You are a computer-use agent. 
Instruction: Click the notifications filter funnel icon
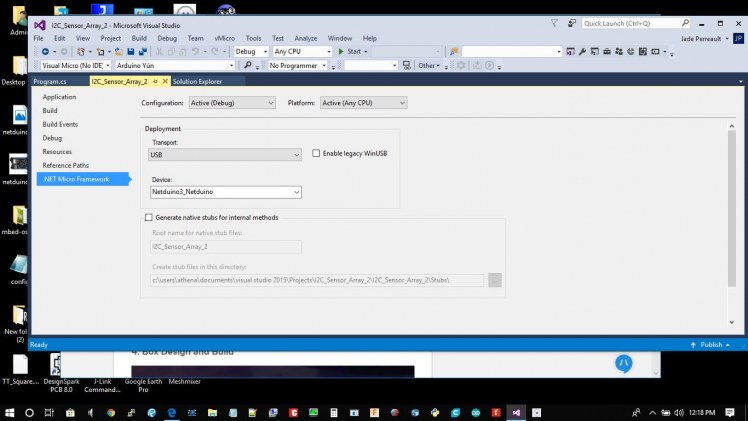coord(554,23)
